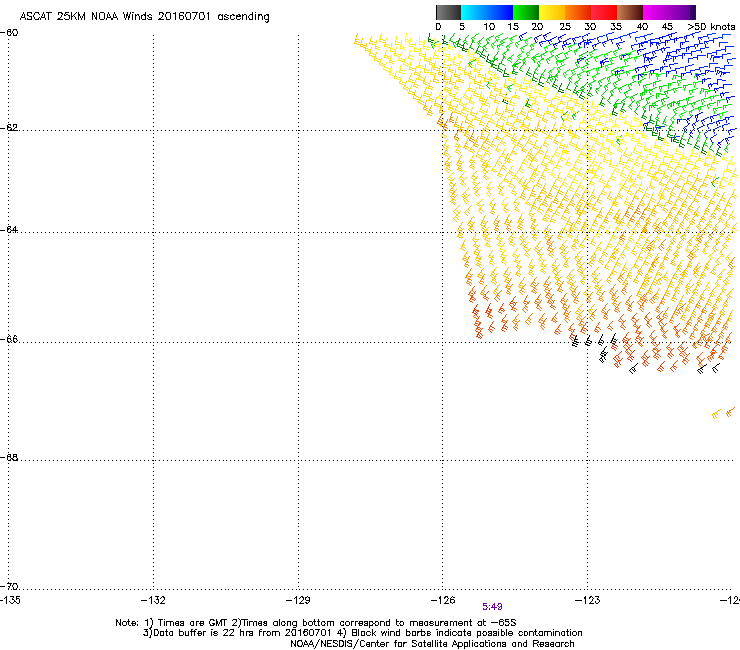Click the -135 longitude axis label
Image resolution: width=740 pixels, height=650 pixels.
(10, 600)
